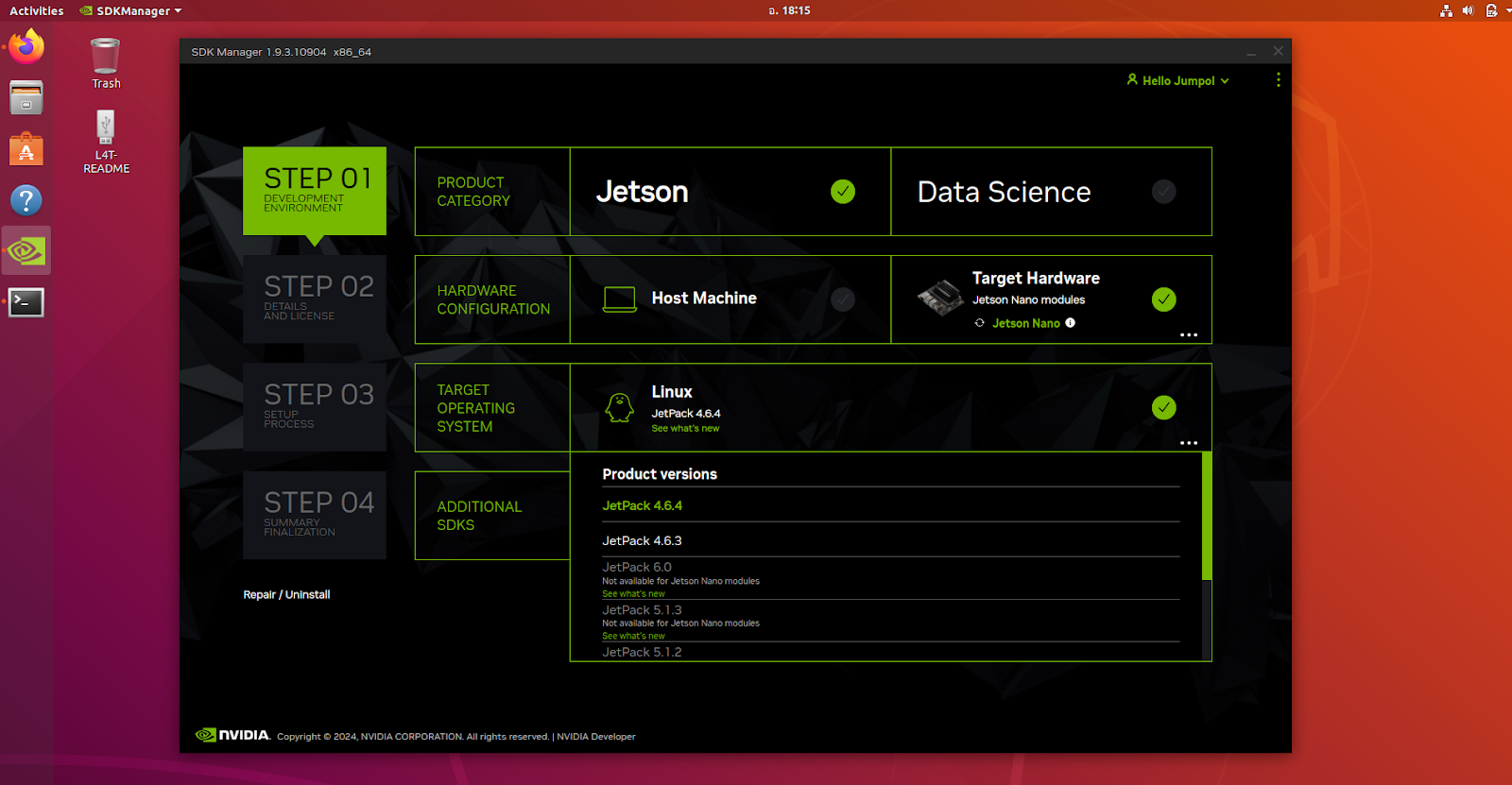Image resolution: width=1512 pixels, height=785 pixels.
Task: Toggle the Linux target OS checkmark
Action: [x=1164, y=407]
